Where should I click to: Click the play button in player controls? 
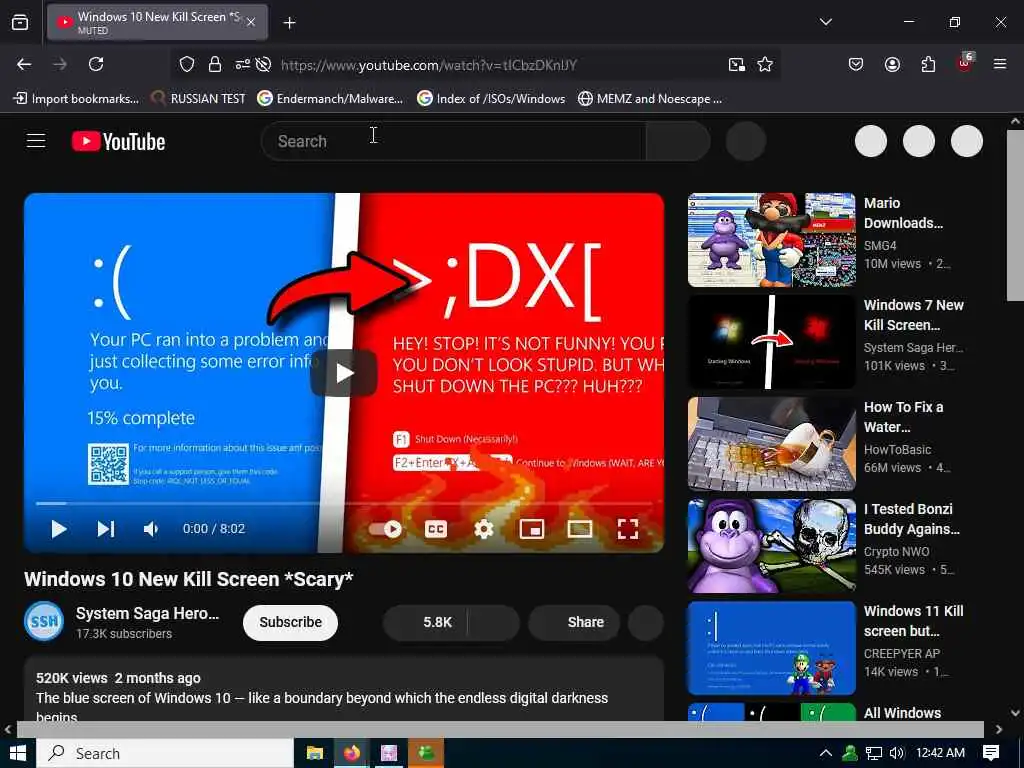59,529
